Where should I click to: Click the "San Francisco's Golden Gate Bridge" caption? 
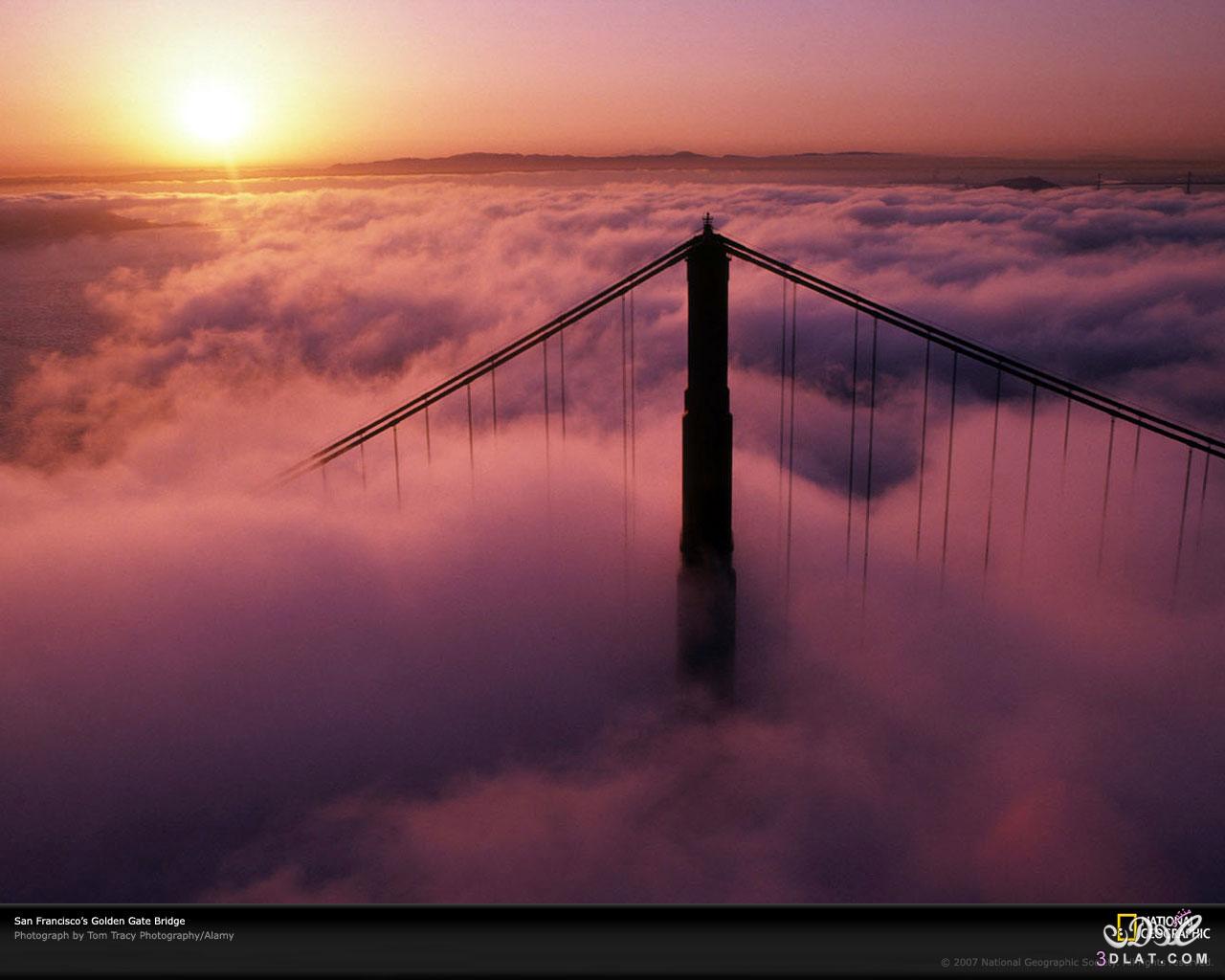100,921
